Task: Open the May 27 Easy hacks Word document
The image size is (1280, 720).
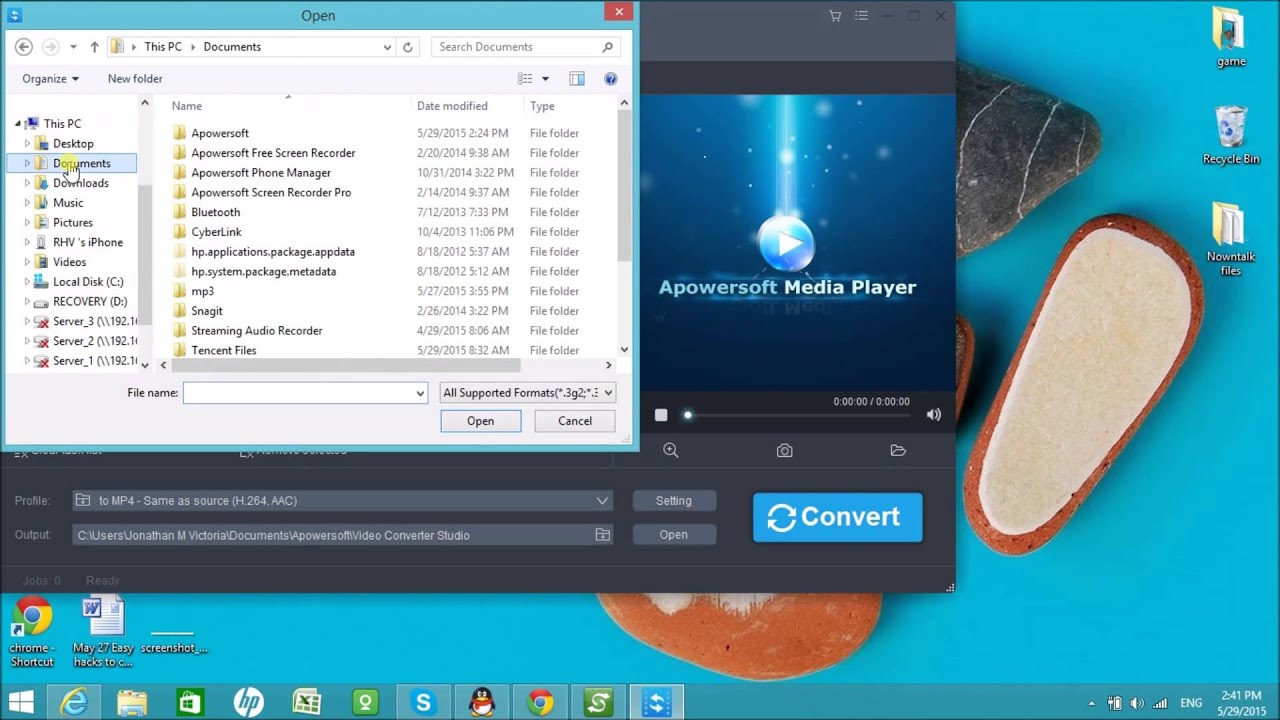Action: (x=103, y=632)
